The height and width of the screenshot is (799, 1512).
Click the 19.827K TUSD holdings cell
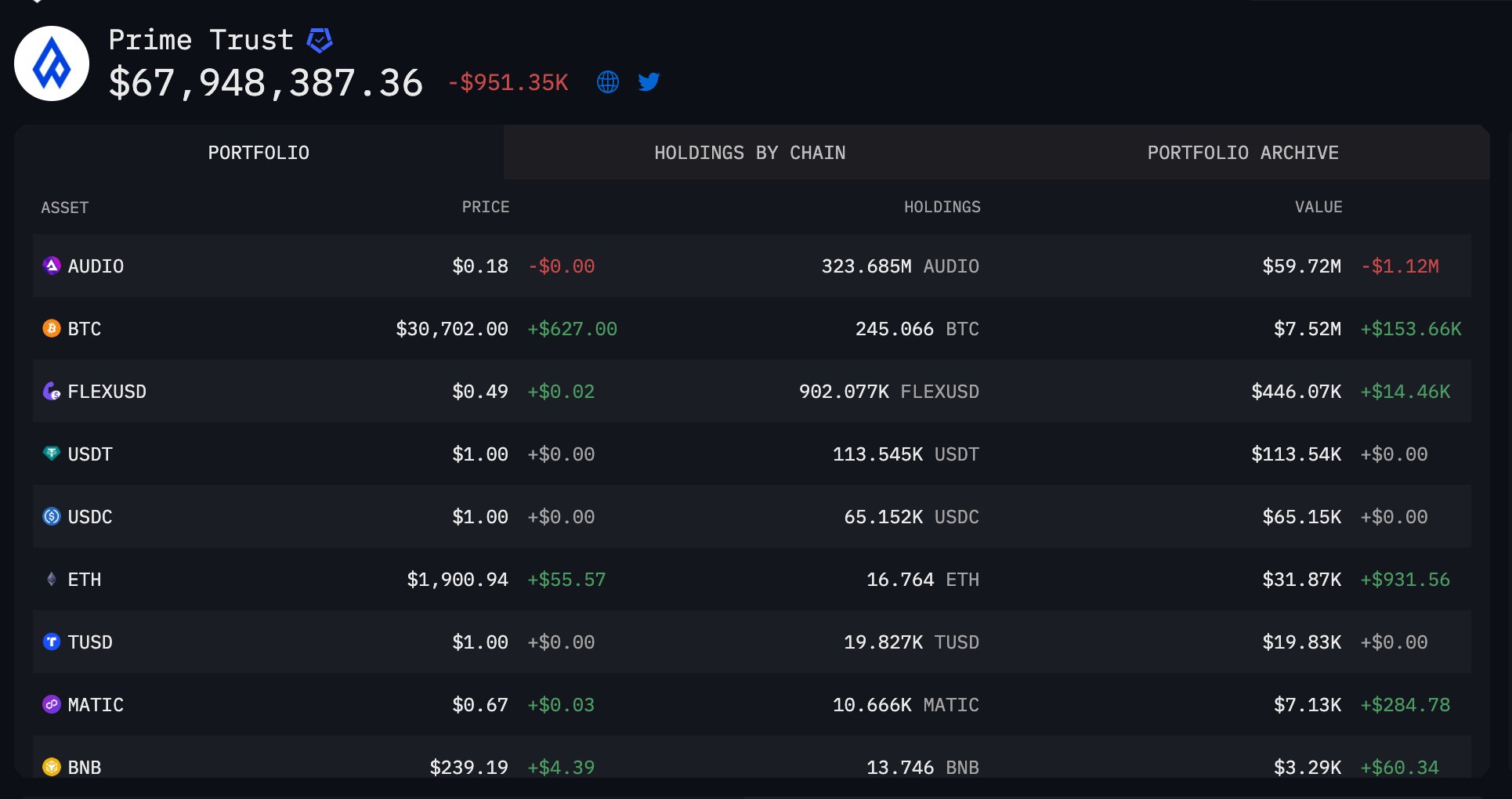[x=912, y=642]
